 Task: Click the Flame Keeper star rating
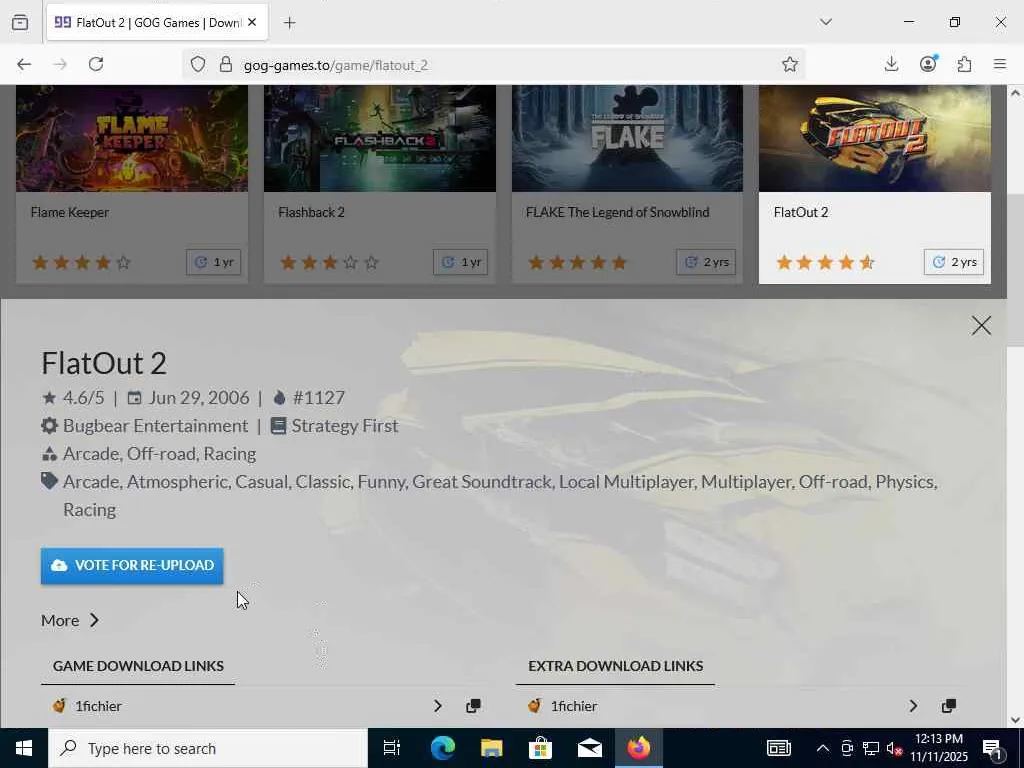point(82,263)
